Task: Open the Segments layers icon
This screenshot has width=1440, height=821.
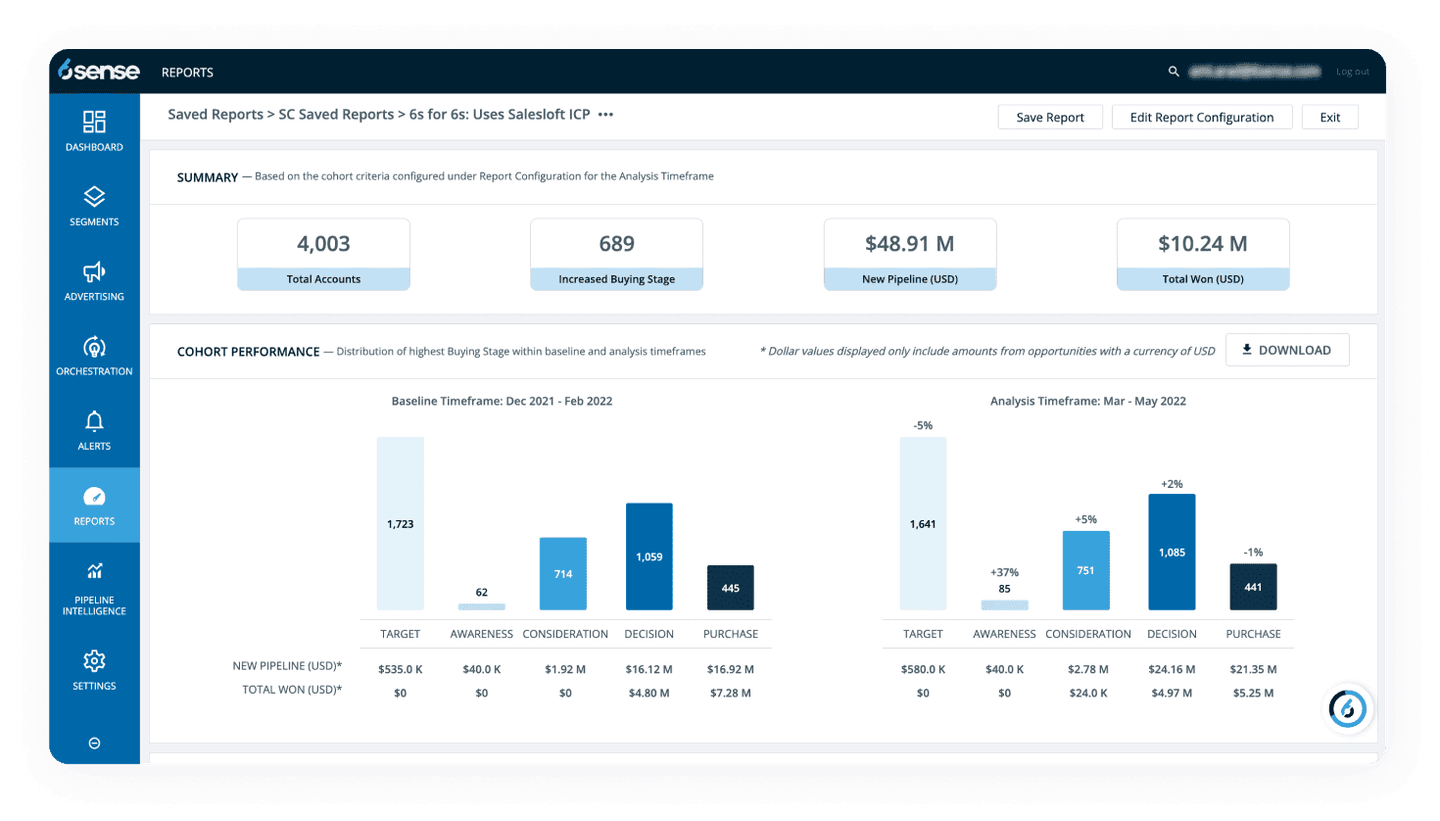Action: click(94, 197)
